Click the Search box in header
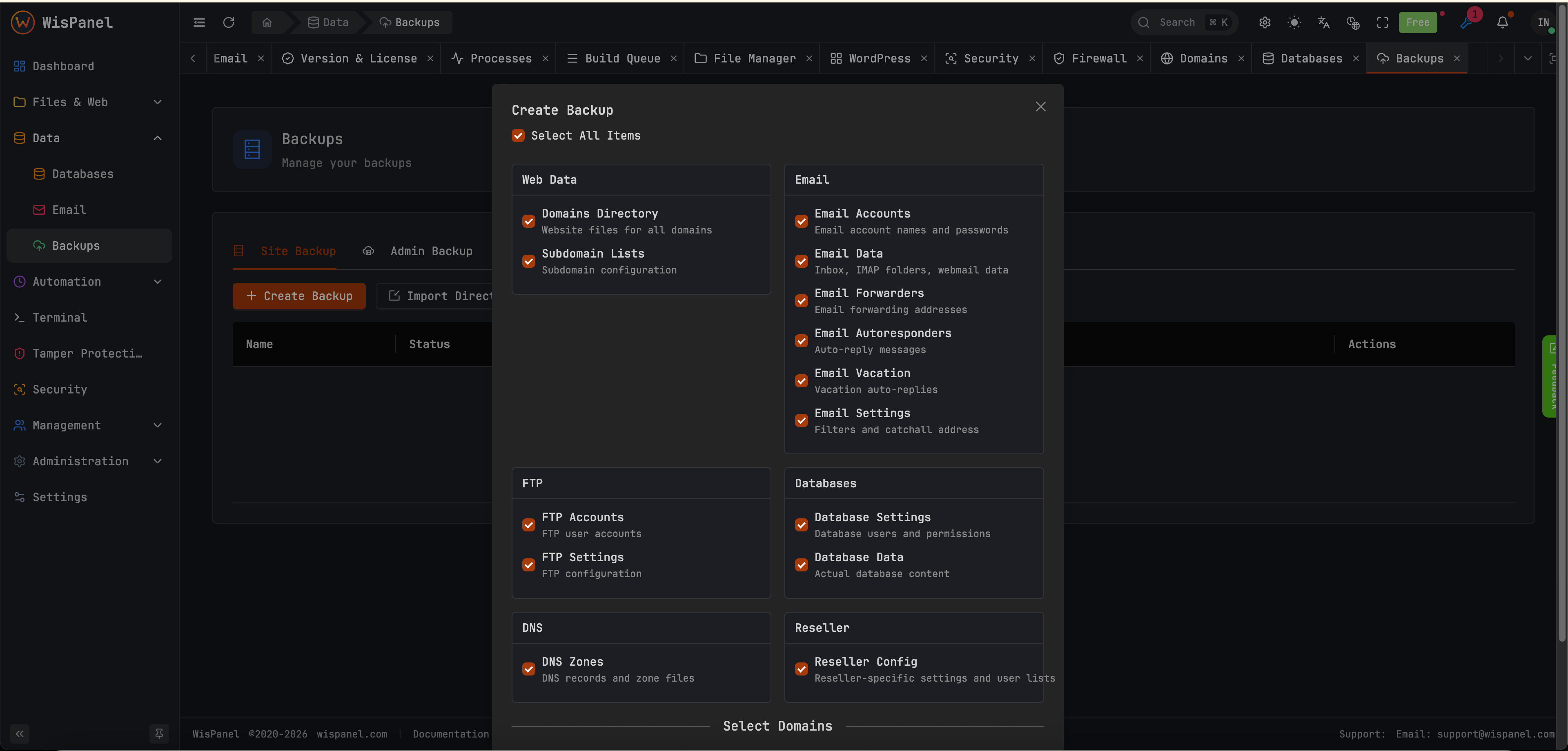The width and height of the screenshot is (1568, 751). click(1184, 22)
